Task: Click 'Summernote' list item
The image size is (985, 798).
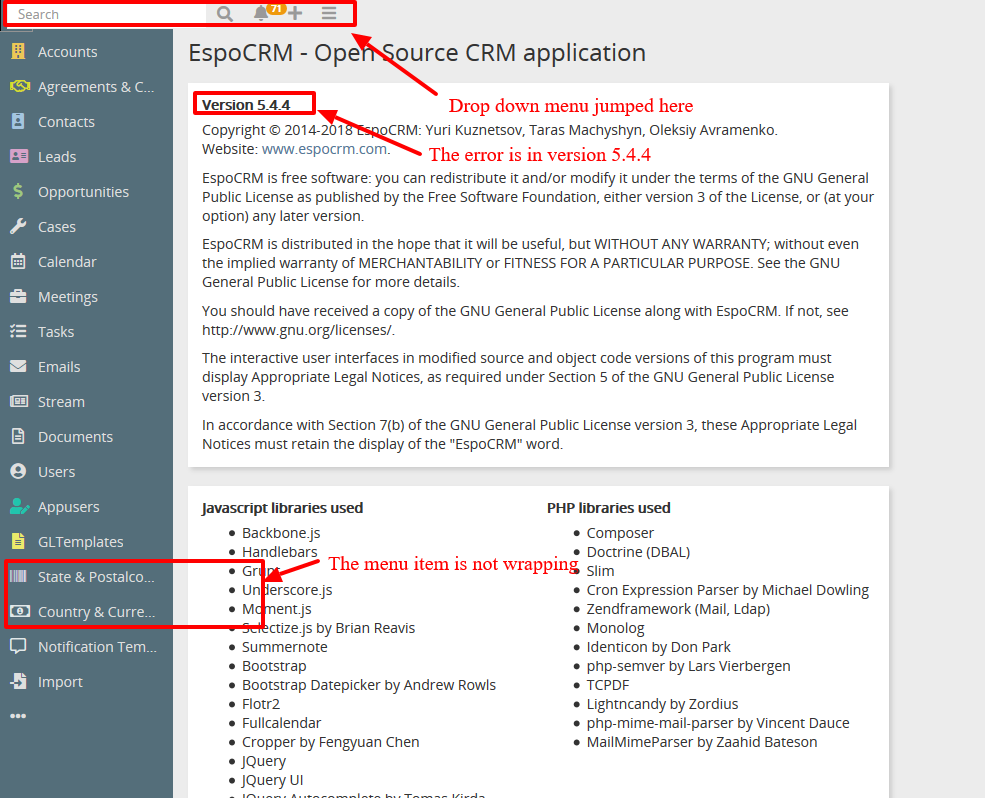Action: [285, 647]
